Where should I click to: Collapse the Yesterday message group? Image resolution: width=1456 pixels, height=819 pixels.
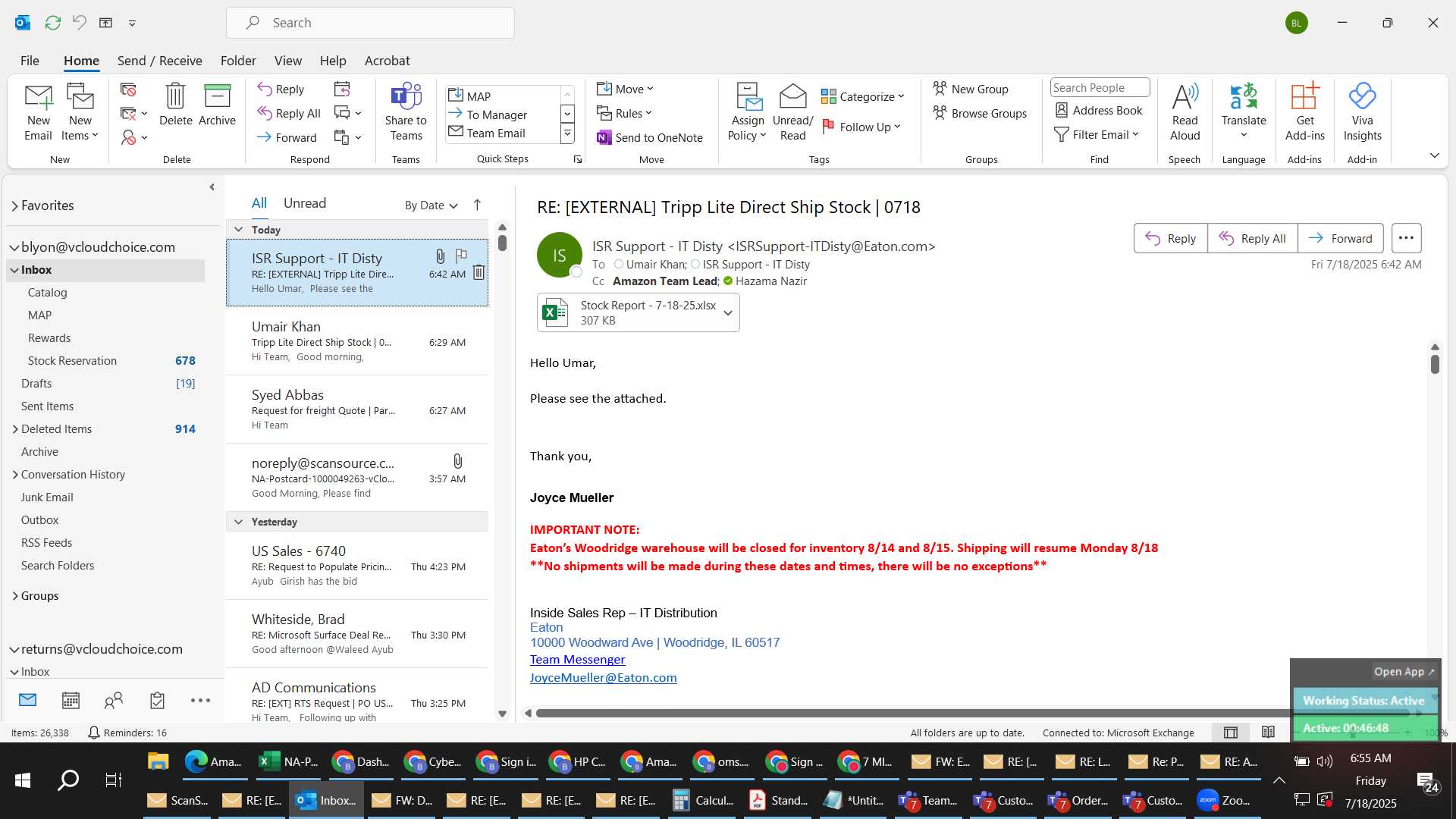238,522
